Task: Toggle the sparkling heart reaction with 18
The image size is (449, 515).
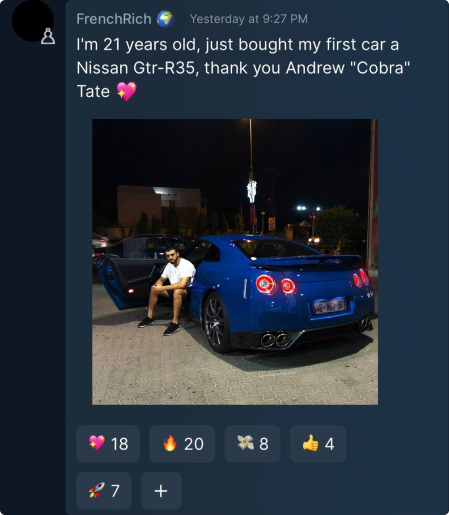Action: coord(108,444)
